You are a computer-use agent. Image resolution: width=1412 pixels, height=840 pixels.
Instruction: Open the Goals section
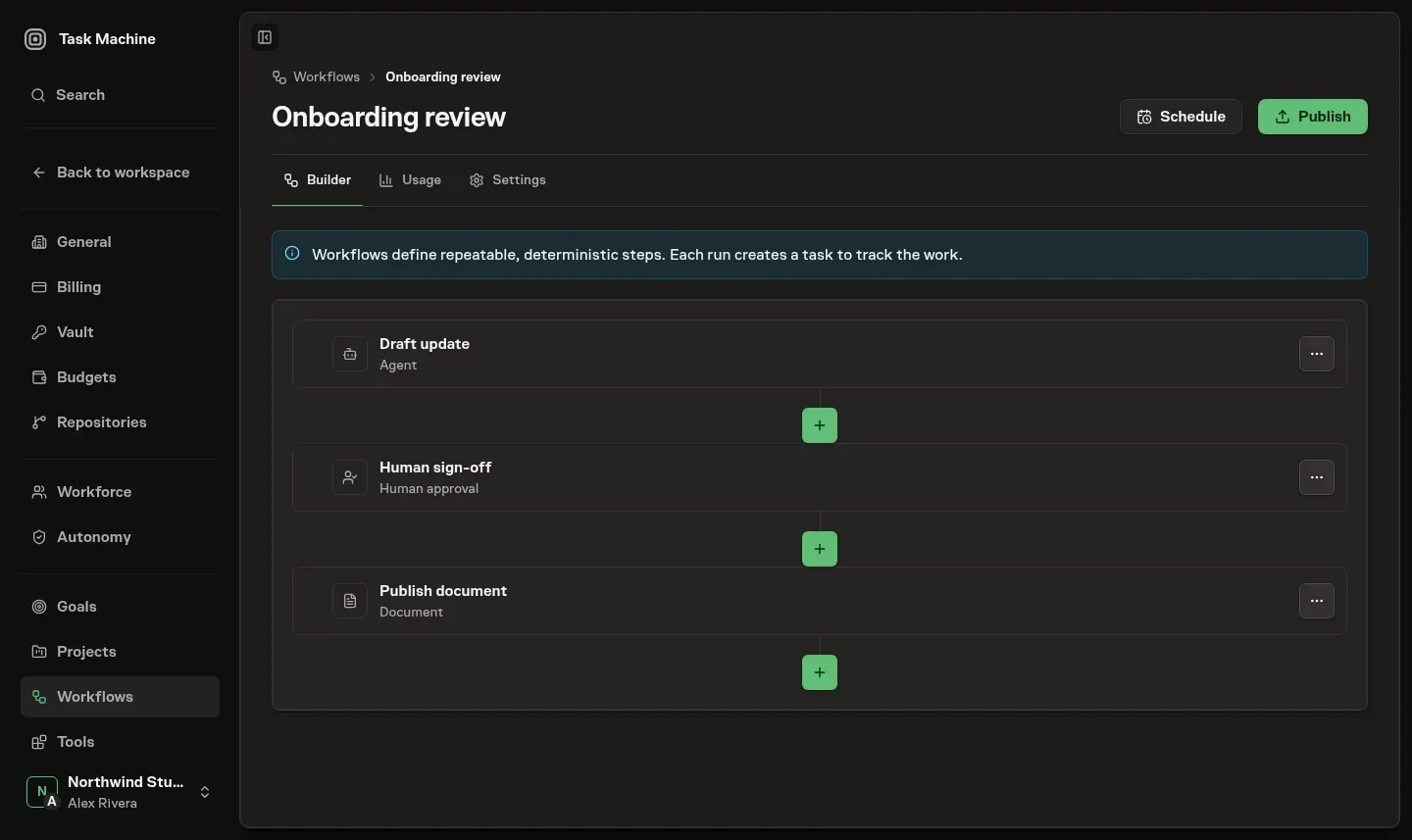[120, 607]
